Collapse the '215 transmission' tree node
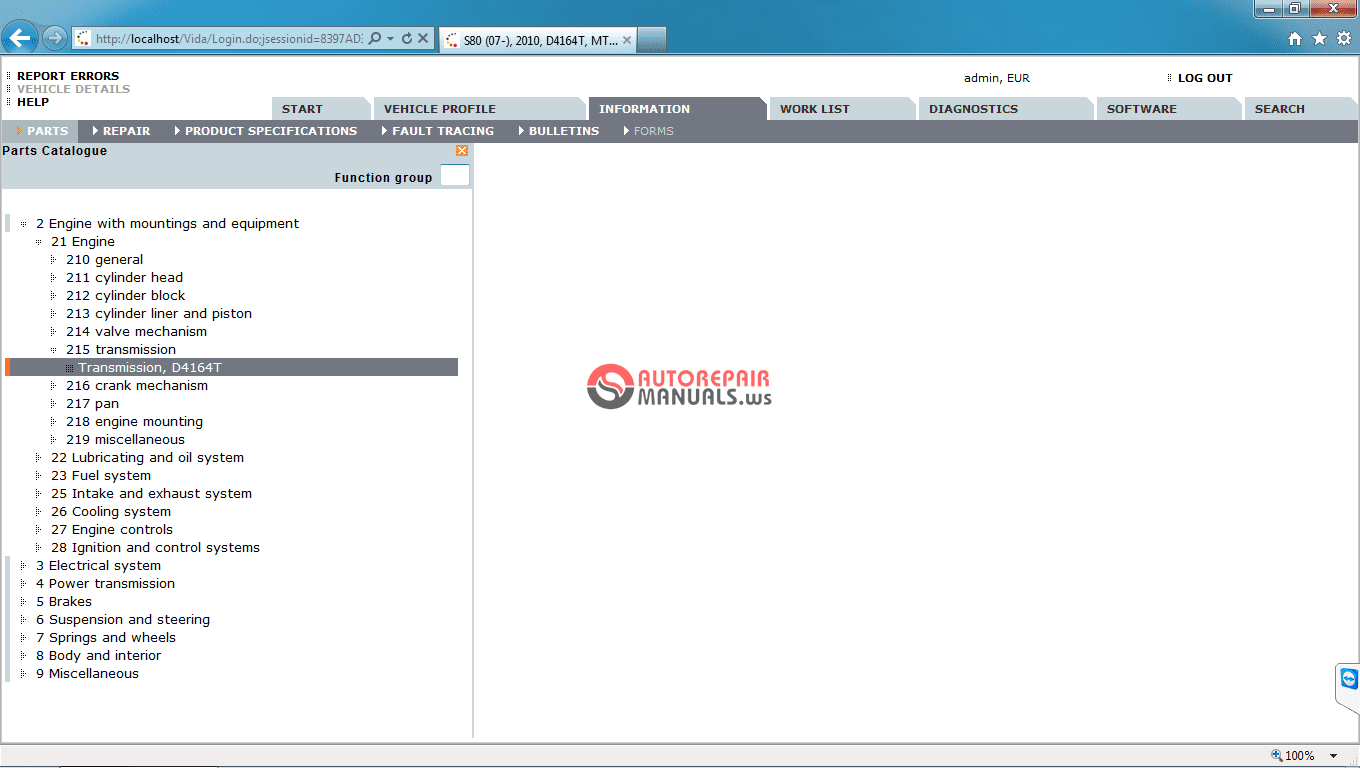The width and height of the screenshot is (1360, 768). [51, 349]
